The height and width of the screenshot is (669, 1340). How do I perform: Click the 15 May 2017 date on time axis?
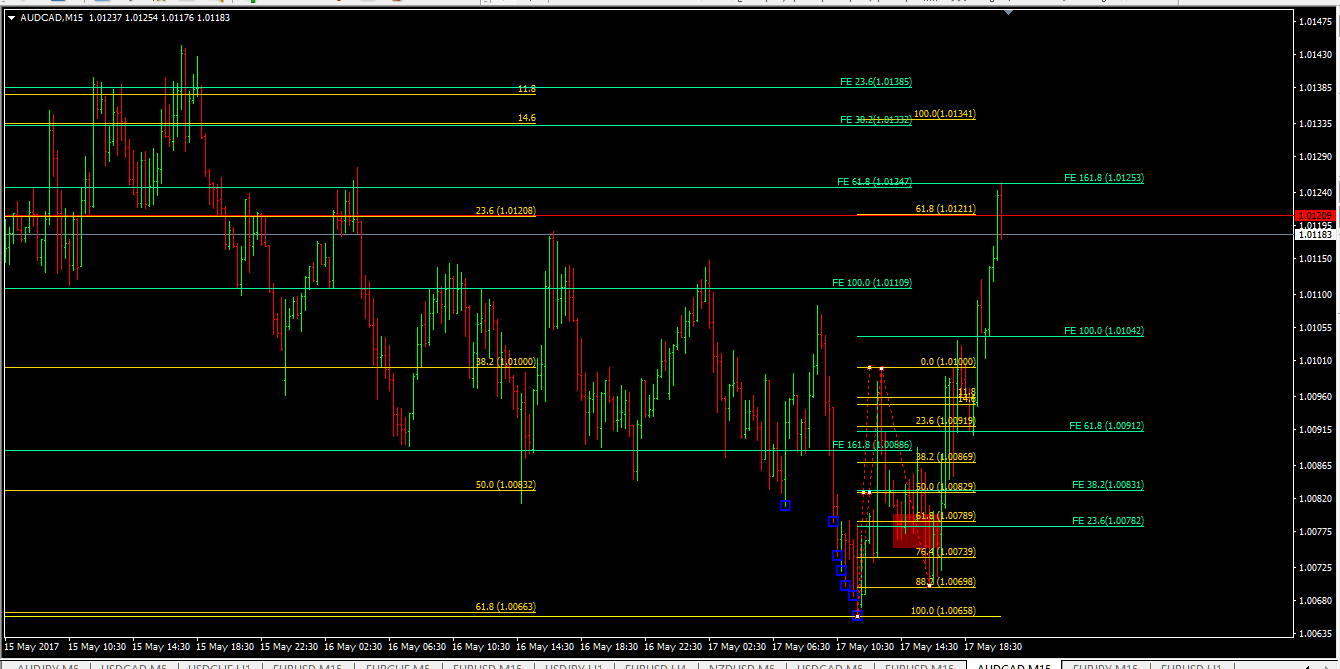[32, 646]
